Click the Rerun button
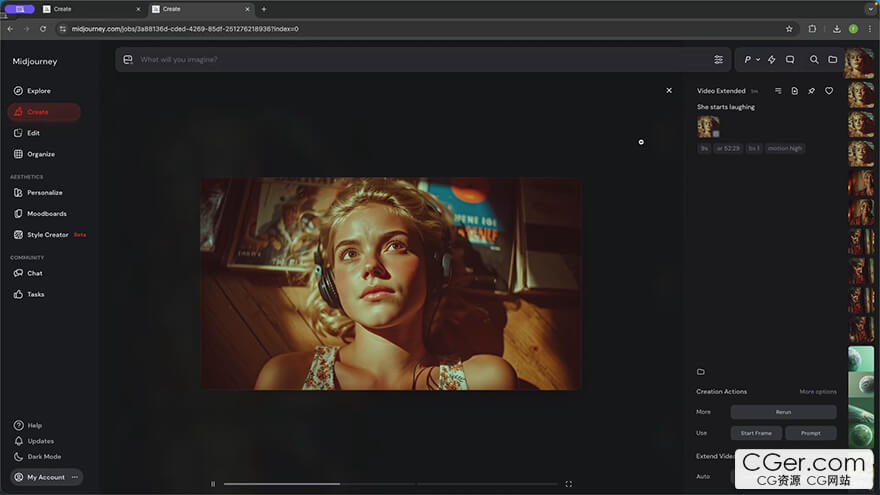Screen dimensions: 880x495 click(x=783, y=412)
